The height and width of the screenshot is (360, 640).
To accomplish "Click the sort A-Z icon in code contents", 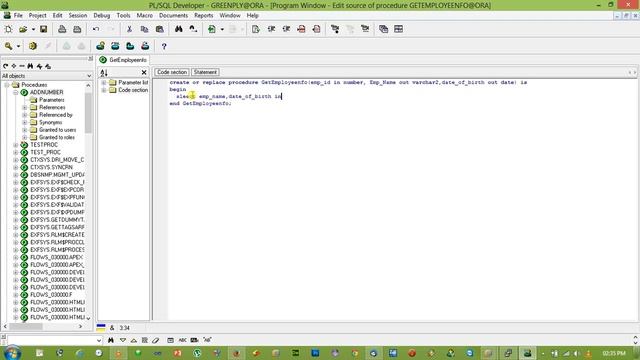I will pyautogui.click(x=104, y=73).
